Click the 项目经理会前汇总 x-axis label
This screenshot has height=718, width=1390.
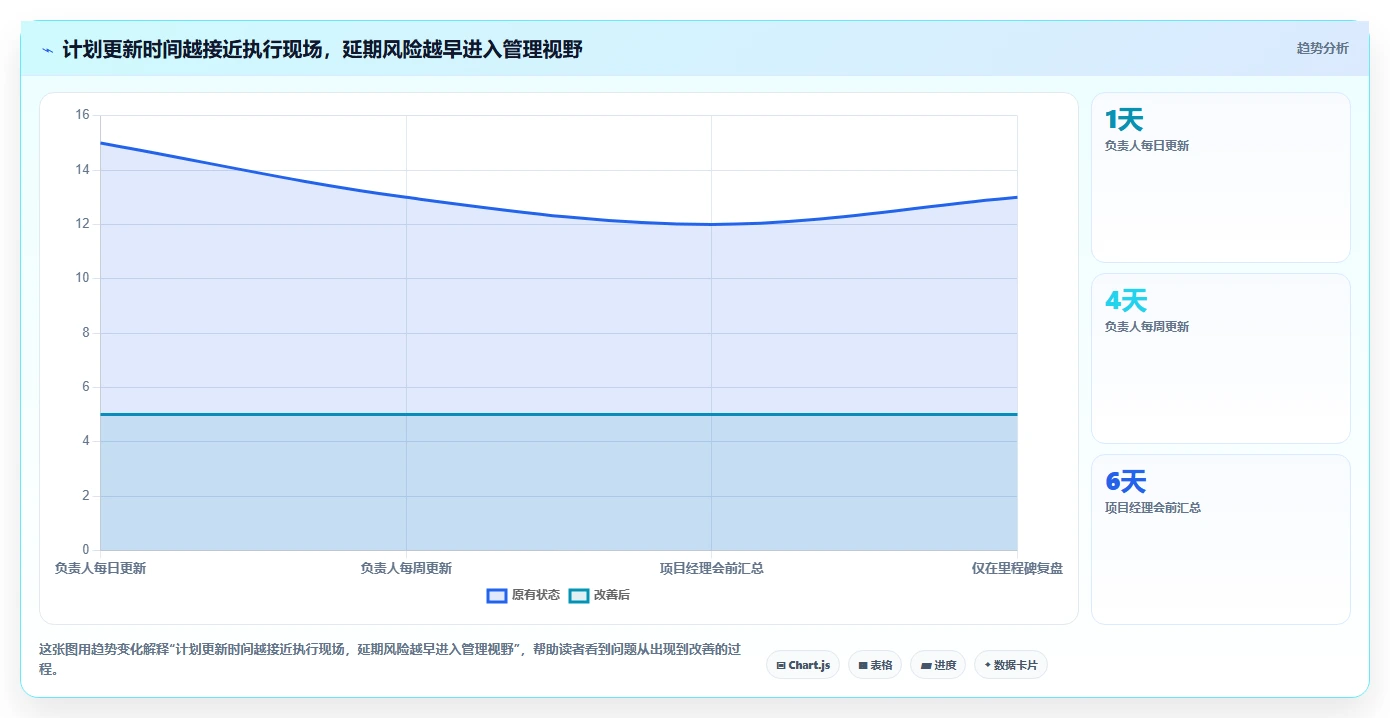pyautogui.click(x=712, y=568)
